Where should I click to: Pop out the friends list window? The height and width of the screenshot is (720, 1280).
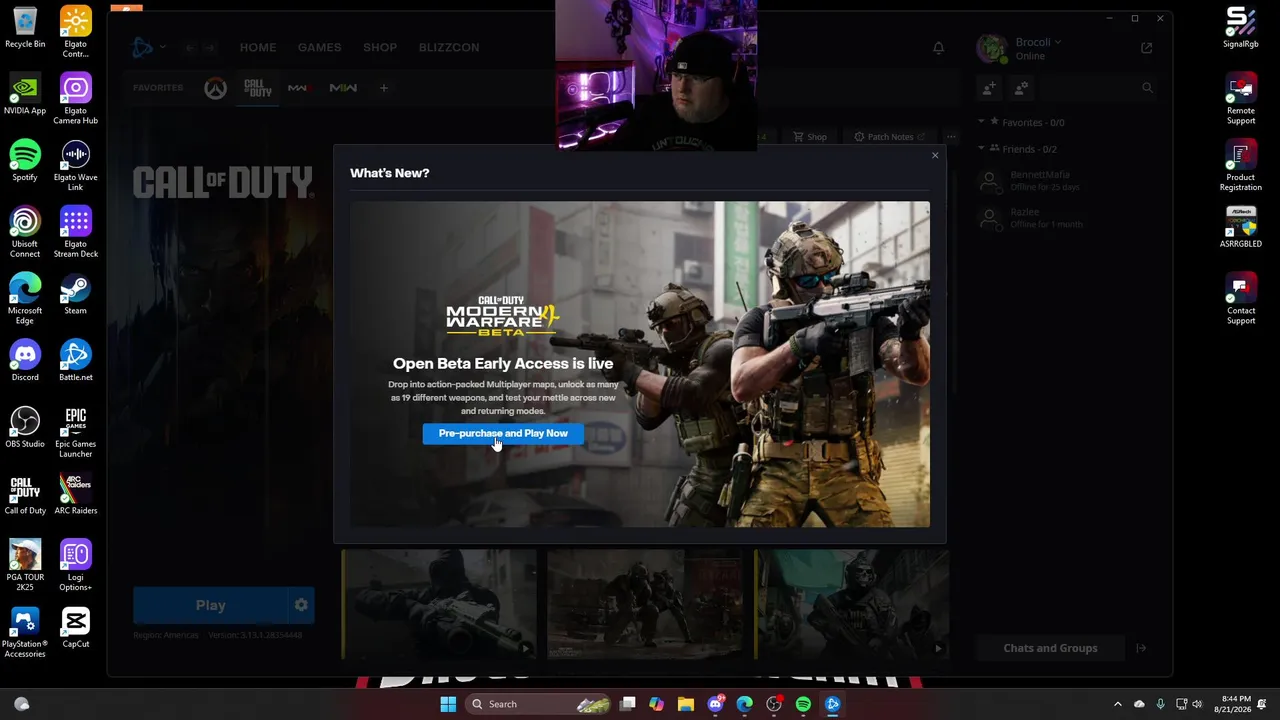1147,48
